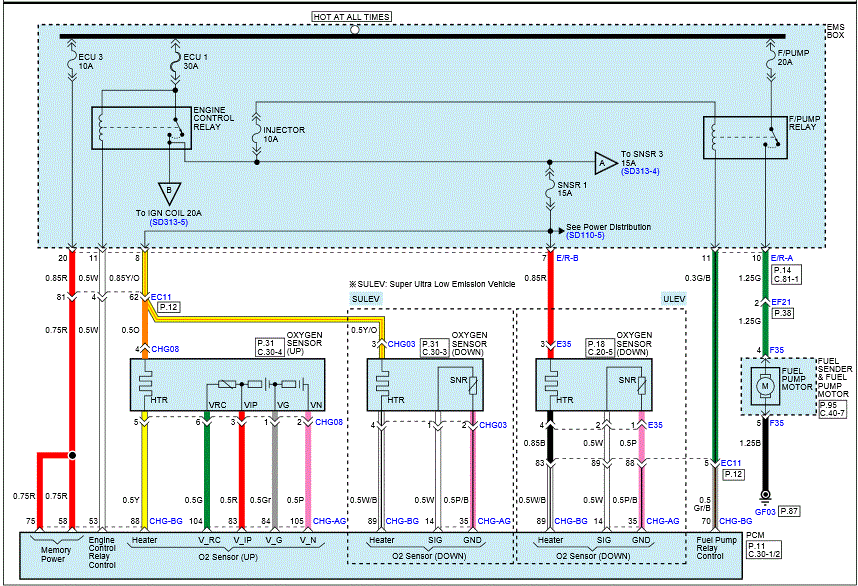The height and width of the screenshot is (586, 858).
Task: Select the INJECTOR 10A fuse symbol
Action: coord(255,133)
